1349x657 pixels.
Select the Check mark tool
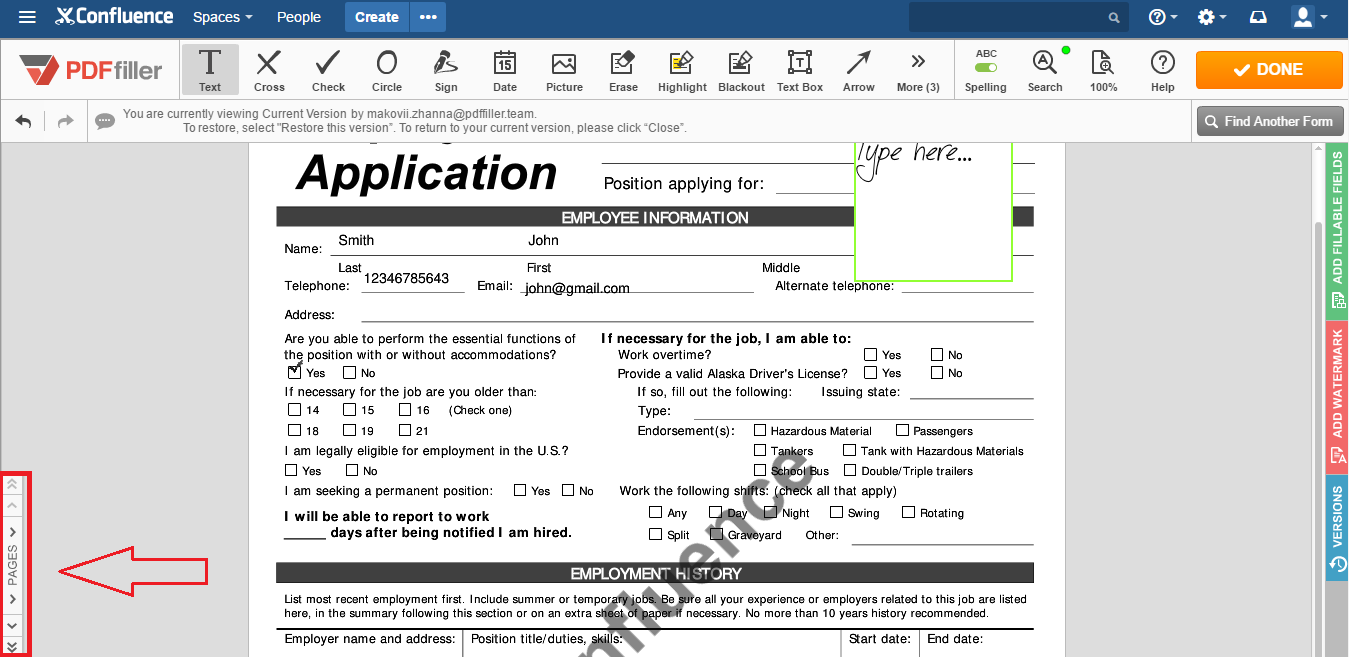[x=328, y=69]
